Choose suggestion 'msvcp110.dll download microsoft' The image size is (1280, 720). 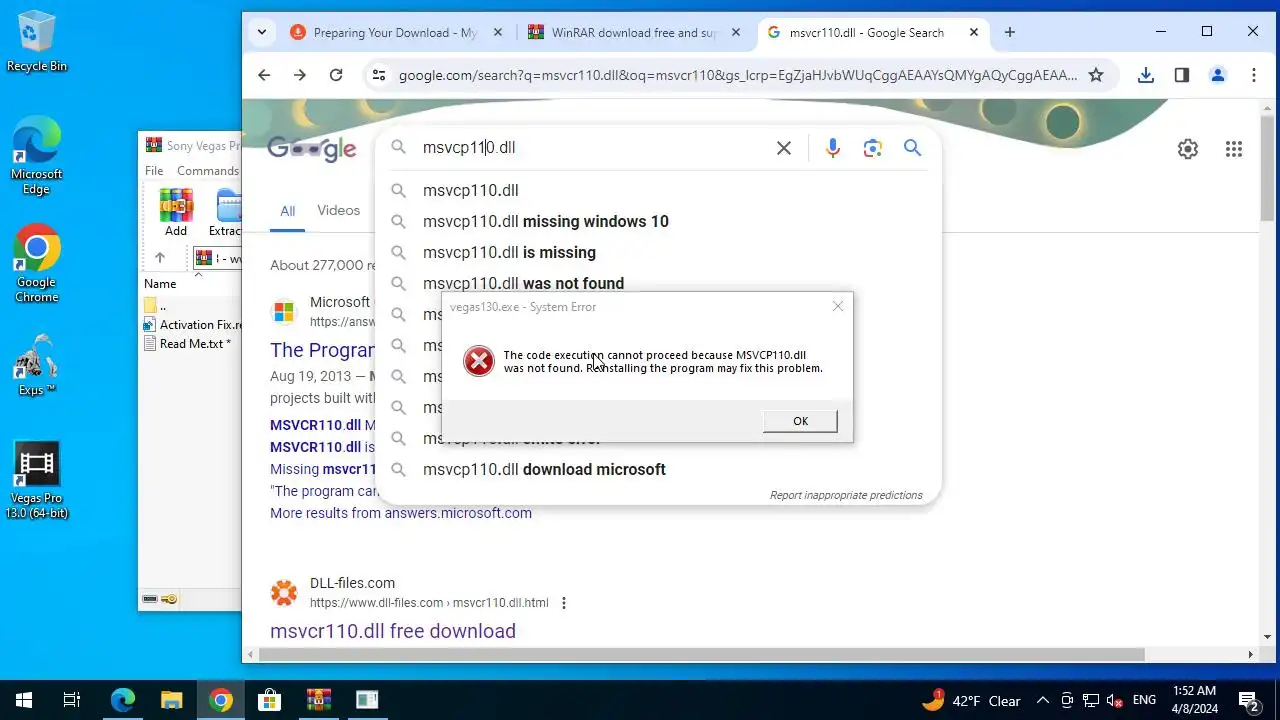(656, 469)
